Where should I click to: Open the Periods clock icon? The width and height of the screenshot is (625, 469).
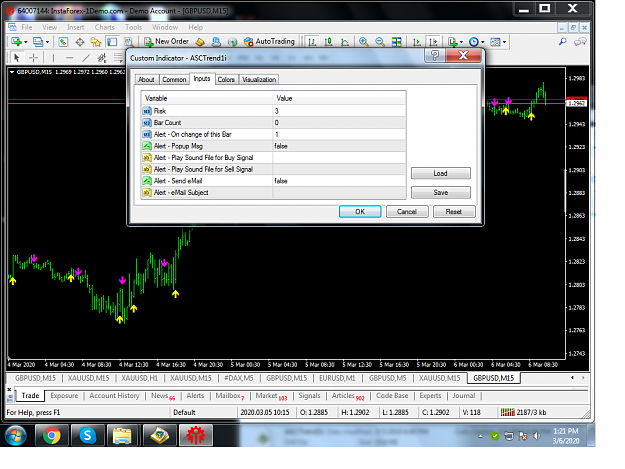point(474,41)
